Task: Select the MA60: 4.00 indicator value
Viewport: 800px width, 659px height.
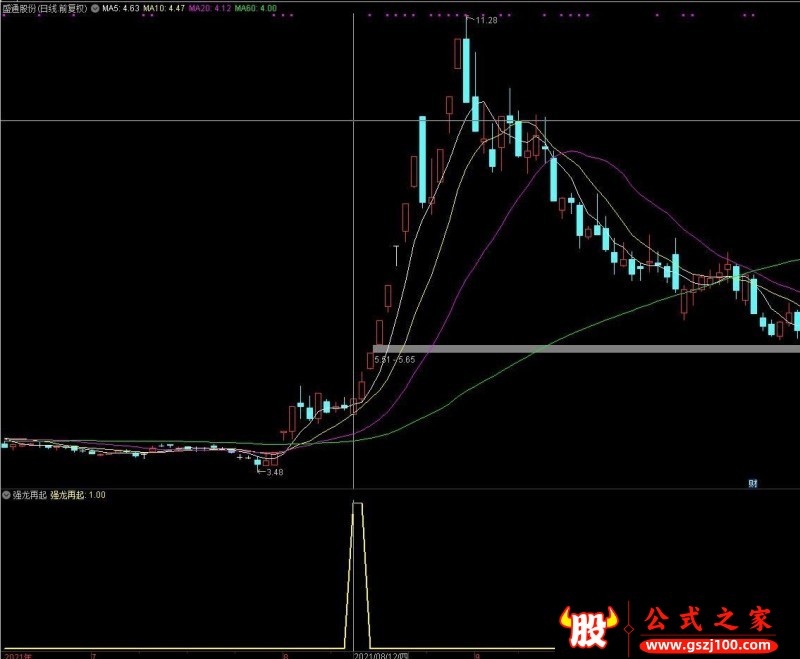Action: (256, 8)
